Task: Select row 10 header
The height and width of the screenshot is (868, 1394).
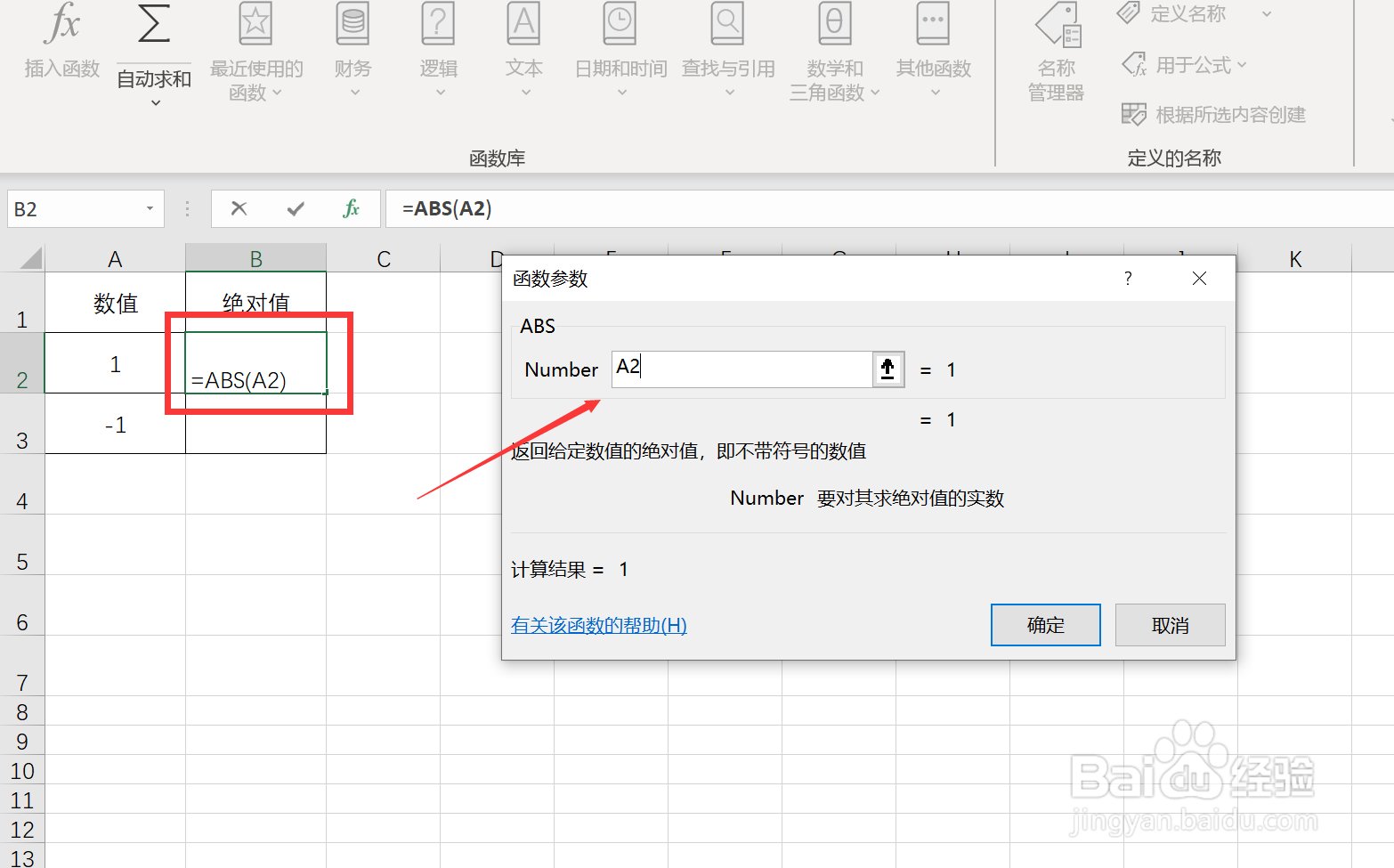Action: coord(22,770)
